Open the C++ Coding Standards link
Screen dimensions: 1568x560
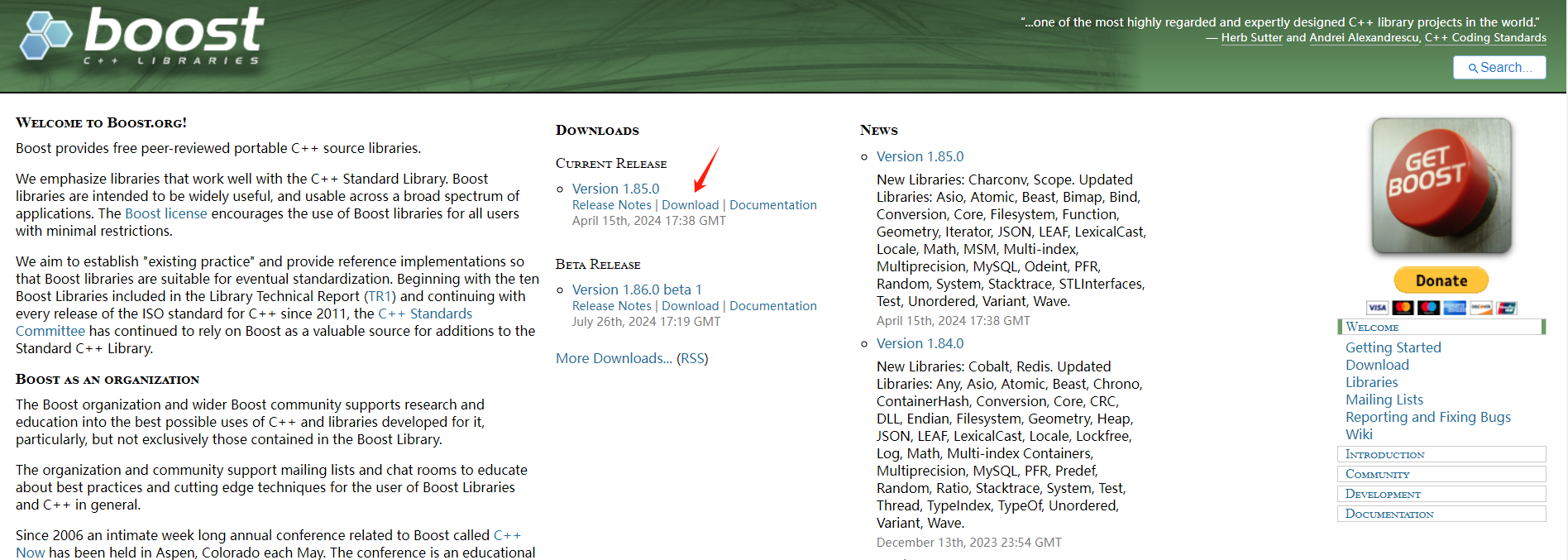pyautogui.click(x=1485, y=38)
